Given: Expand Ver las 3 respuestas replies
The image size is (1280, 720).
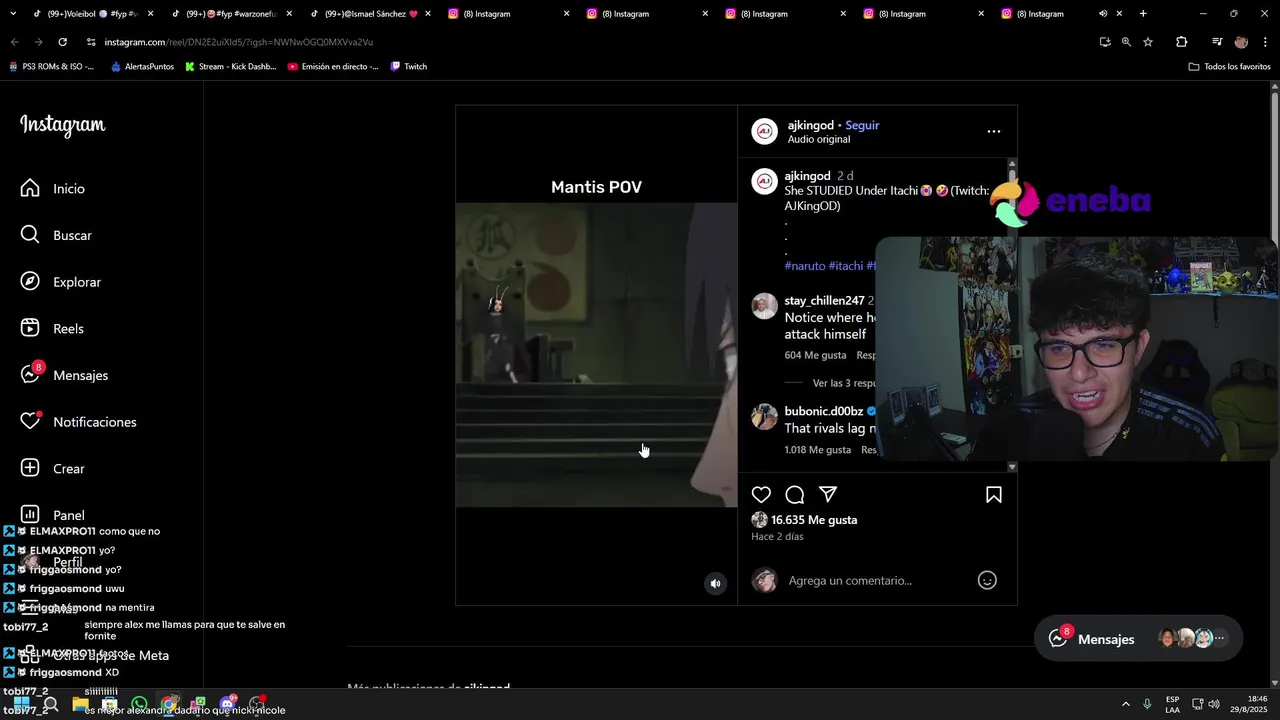Looking at the screenshot, I should point(844,383).
